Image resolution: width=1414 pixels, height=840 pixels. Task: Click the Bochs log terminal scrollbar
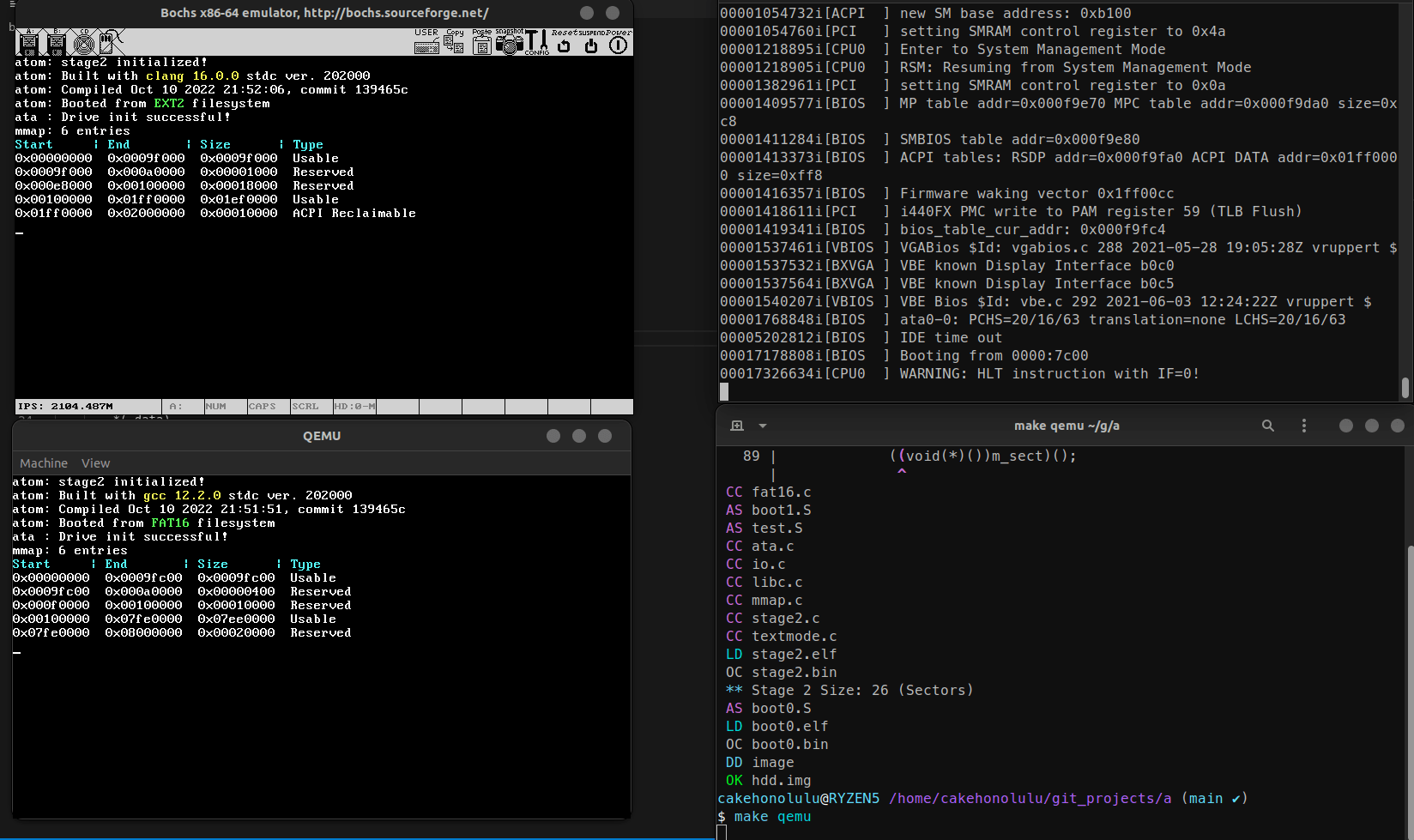point(1405,388)
